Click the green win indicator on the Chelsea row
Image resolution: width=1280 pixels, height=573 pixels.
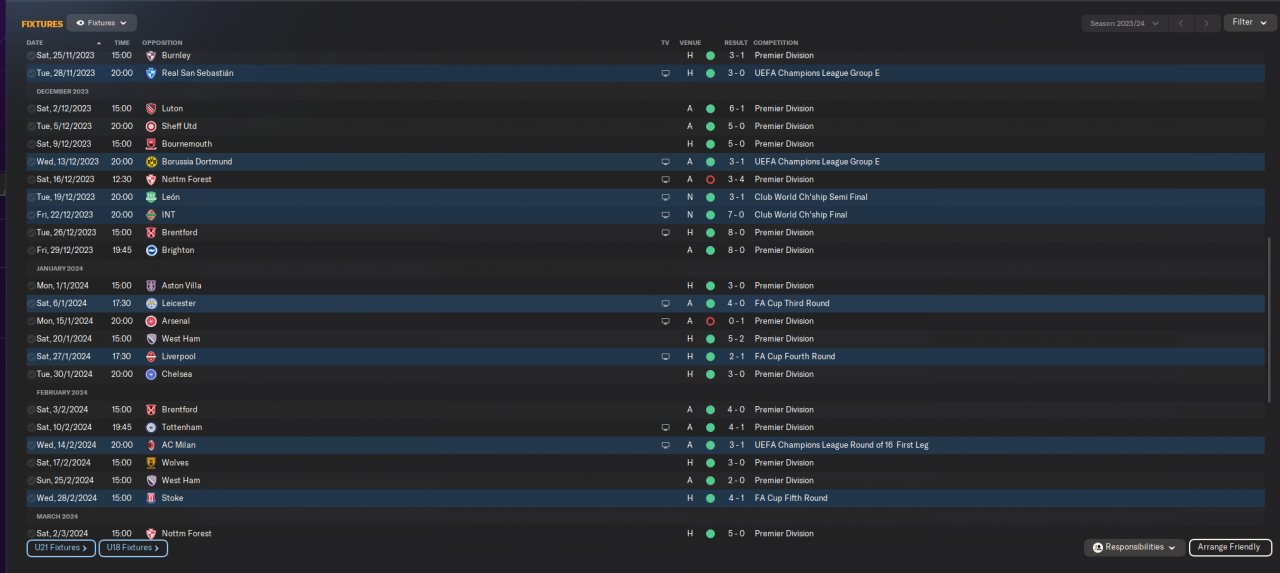pyautogui.click(x=710, y=374)
